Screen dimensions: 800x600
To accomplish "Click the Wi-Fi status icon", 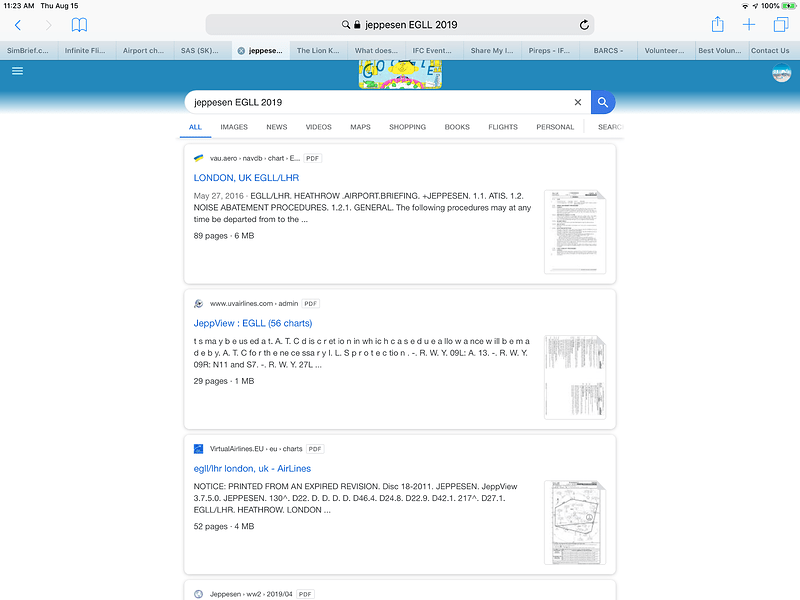I will tap(745, 6).
